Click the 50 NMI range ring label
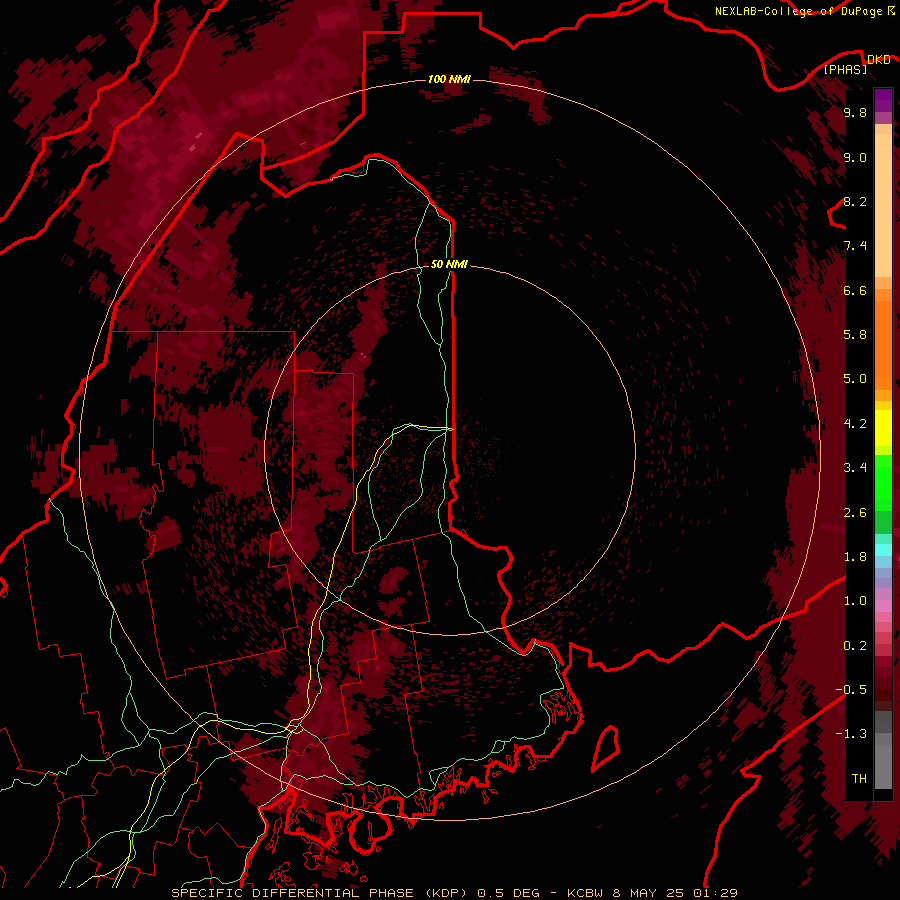 click(x=449, y=264)
